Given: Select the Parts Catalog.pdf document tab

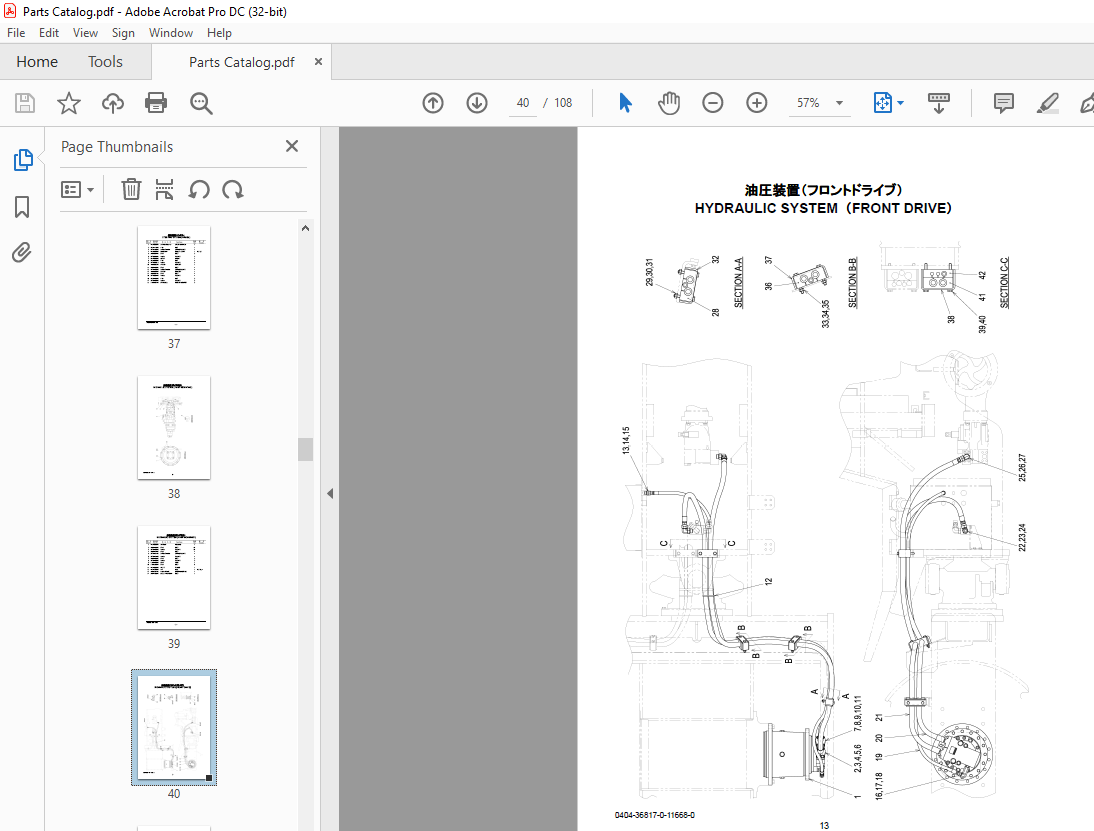Looking at the screenshot, I should 241,62.
